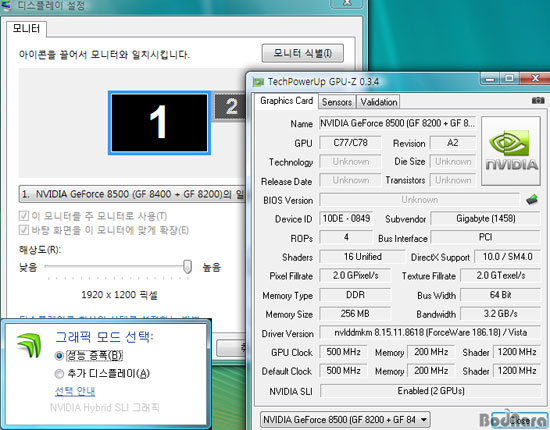
Task: Click the NVIDIA Hybrid SLI green logo
Action: (x=29, y=345)
